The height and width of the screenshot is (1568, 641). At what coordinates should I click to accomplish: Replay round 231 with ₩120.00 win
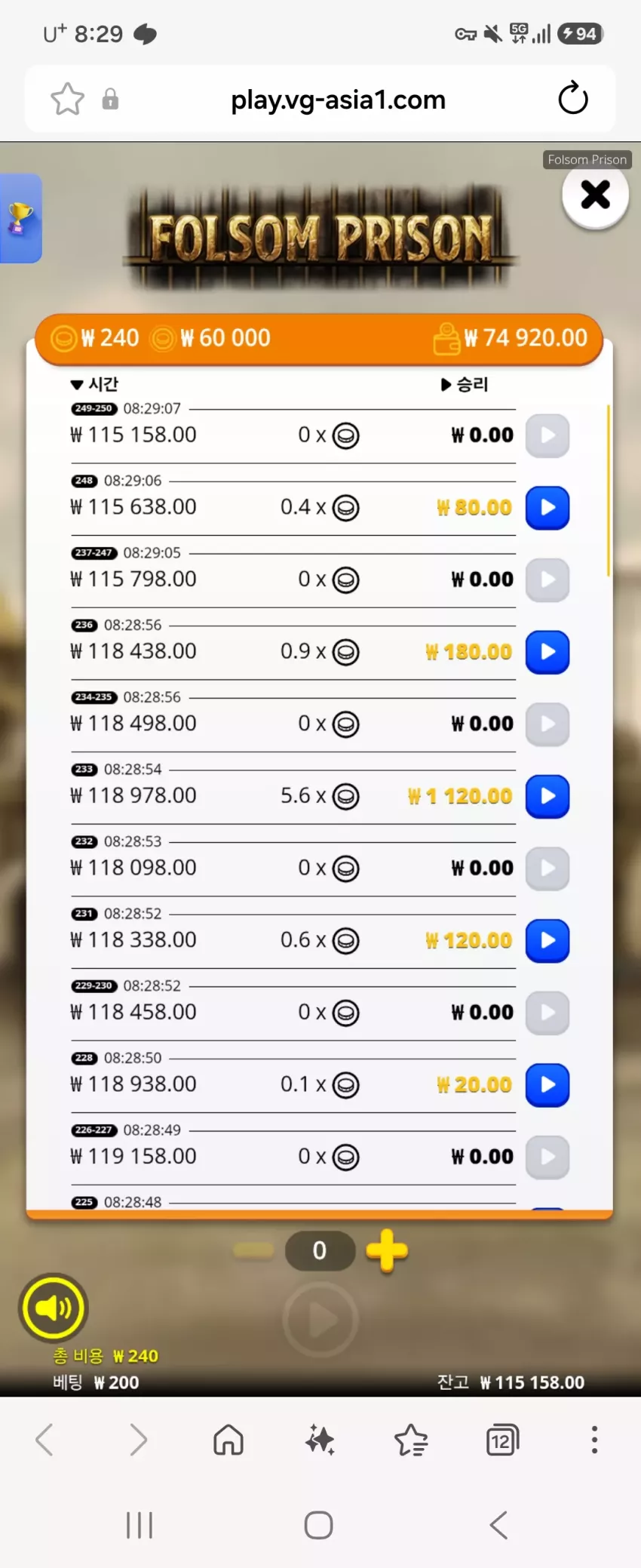tap(547, 941)
